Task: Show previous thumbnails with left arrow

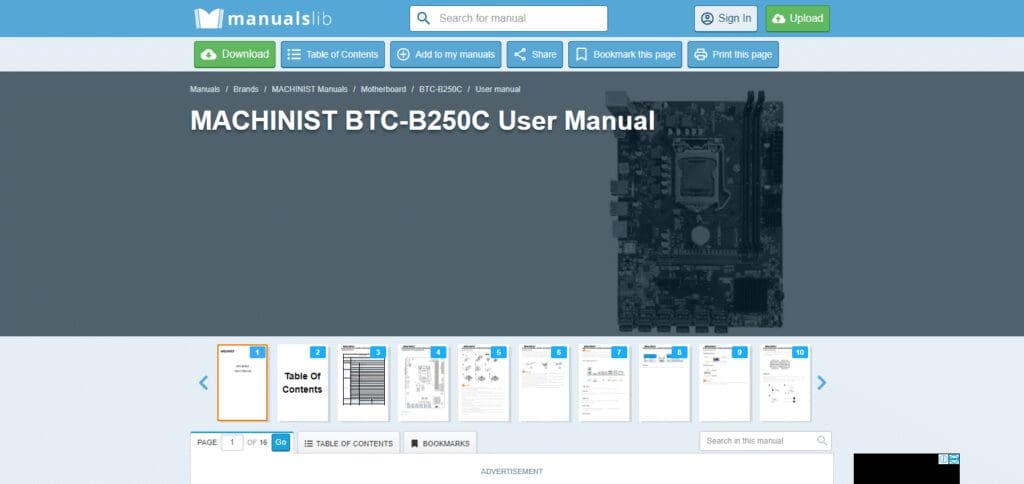Action: click(x=203, y=383)
